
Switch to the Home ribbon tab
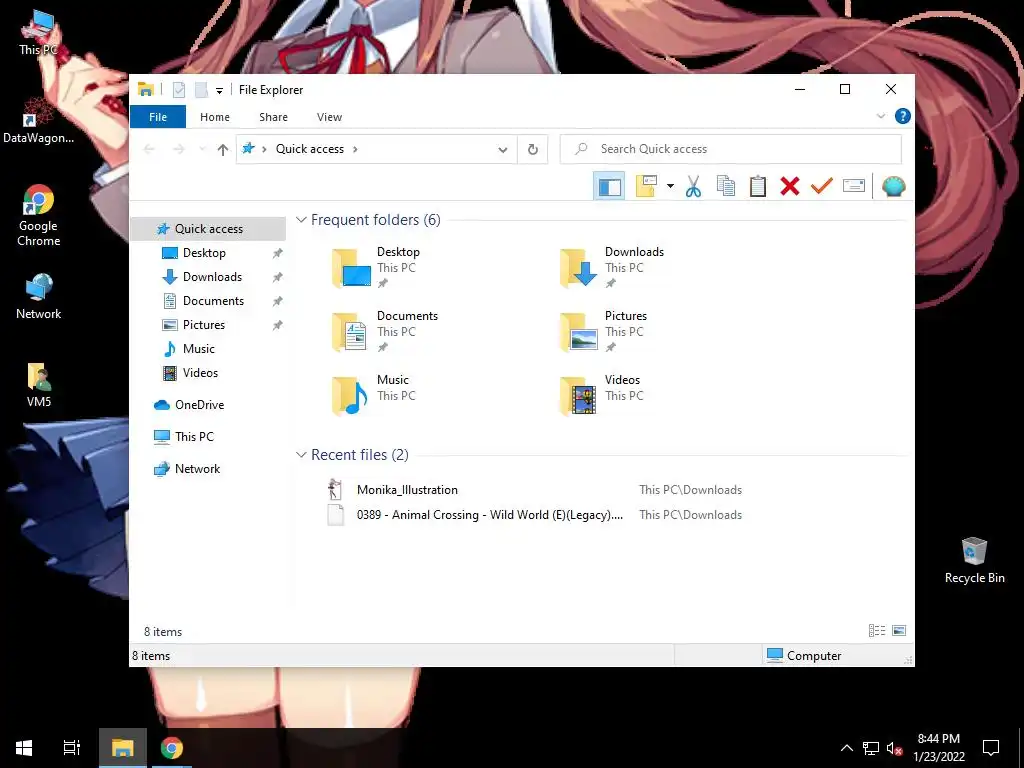(215, 117)
